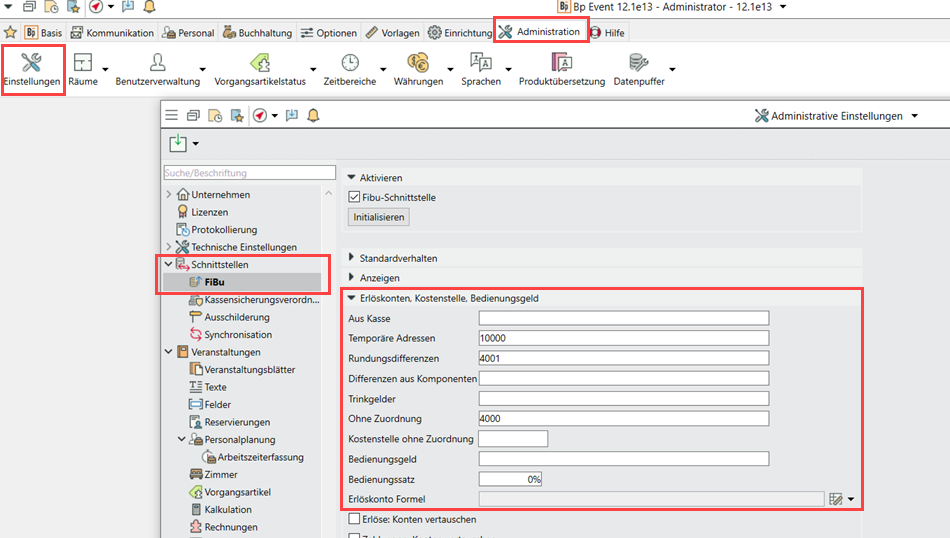Select Kalkulation in the settings tree
The image size is (950, 538).
coord(227,510)
